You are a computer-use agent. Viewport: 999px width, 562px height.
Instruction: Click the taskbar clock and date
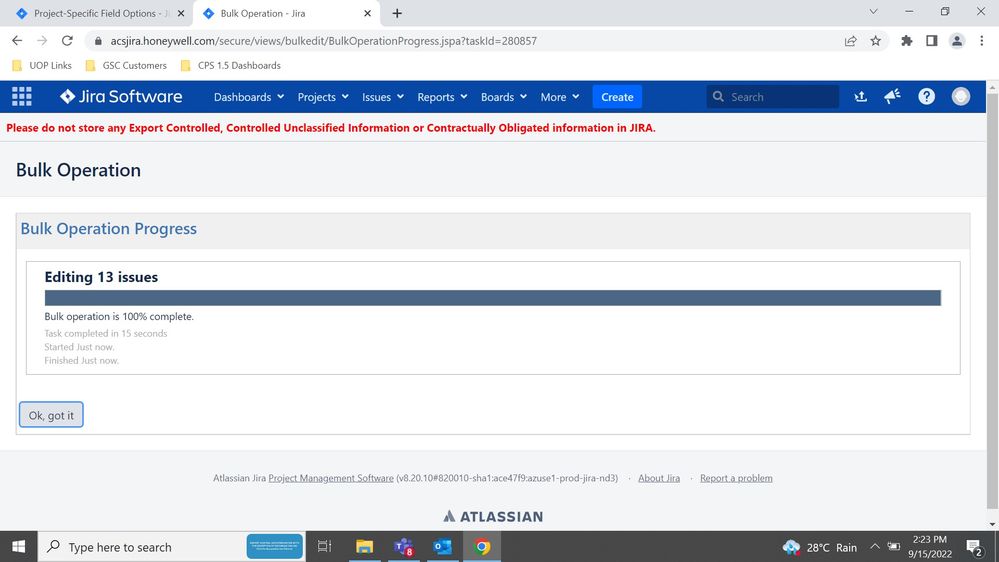click(x=930, y=547)
